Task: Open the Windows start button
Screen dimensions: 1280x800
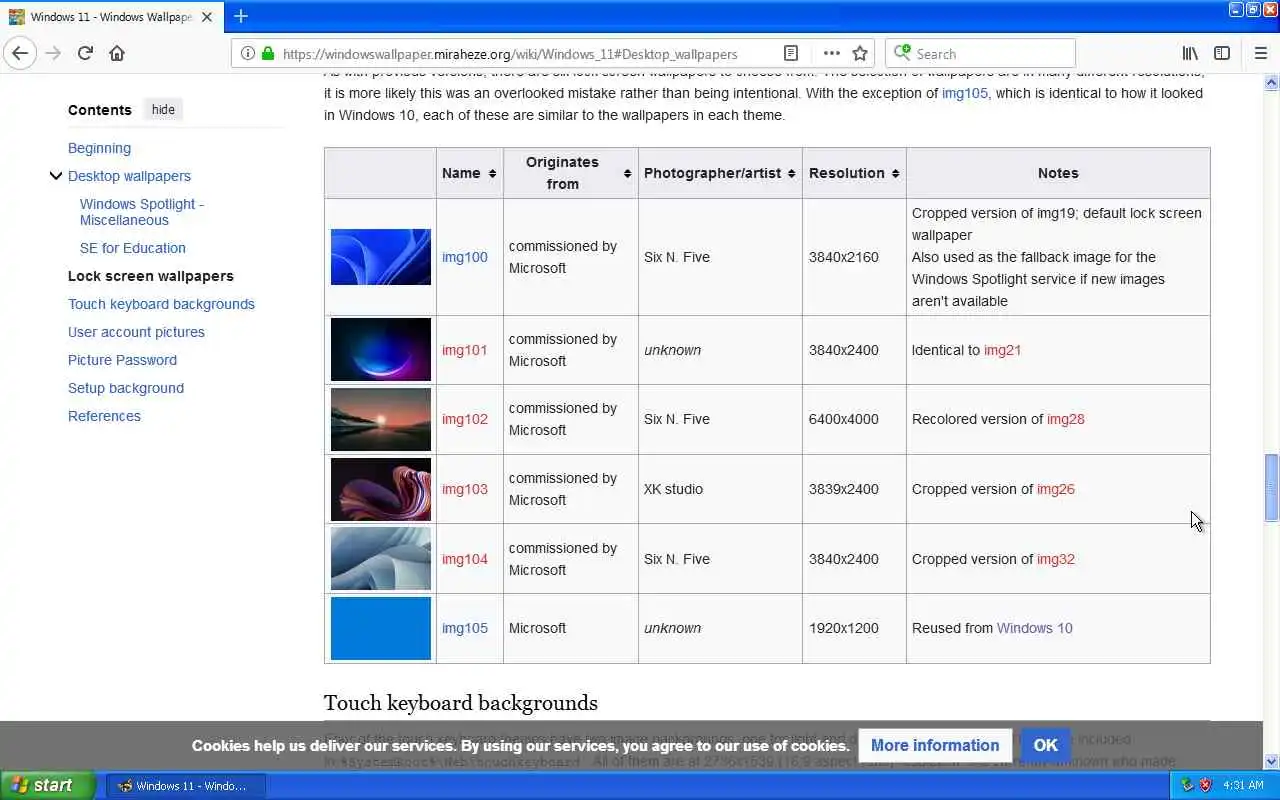Action: 47,785
